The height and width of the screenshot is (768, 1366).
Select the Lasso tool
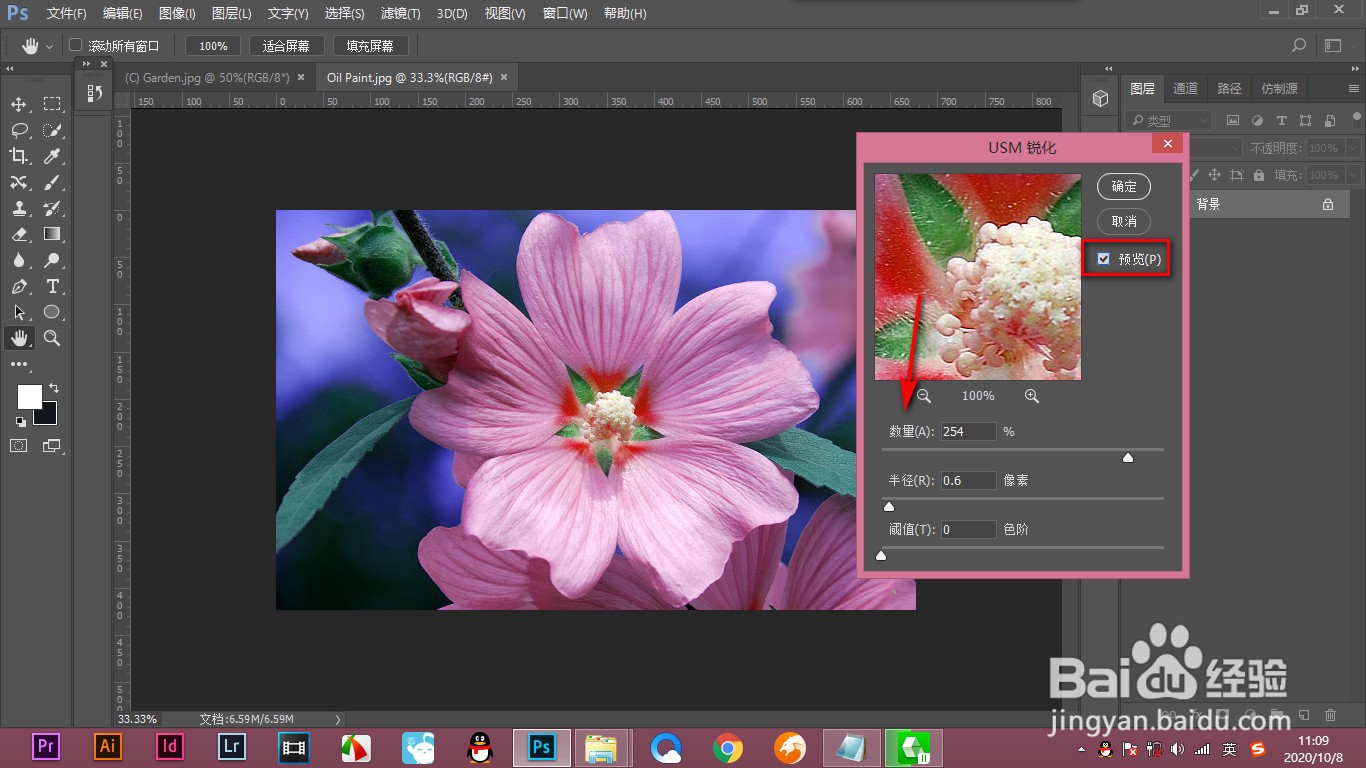tap(19, 130)
